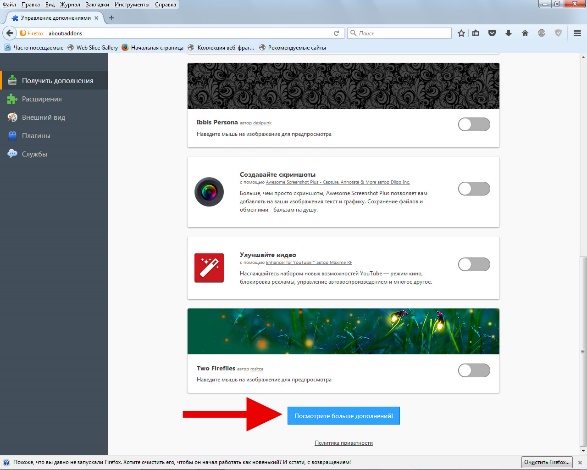587x470 pixels.
Task: Click Посмотреть больше дополнений button
Action: tap(343, 416)
